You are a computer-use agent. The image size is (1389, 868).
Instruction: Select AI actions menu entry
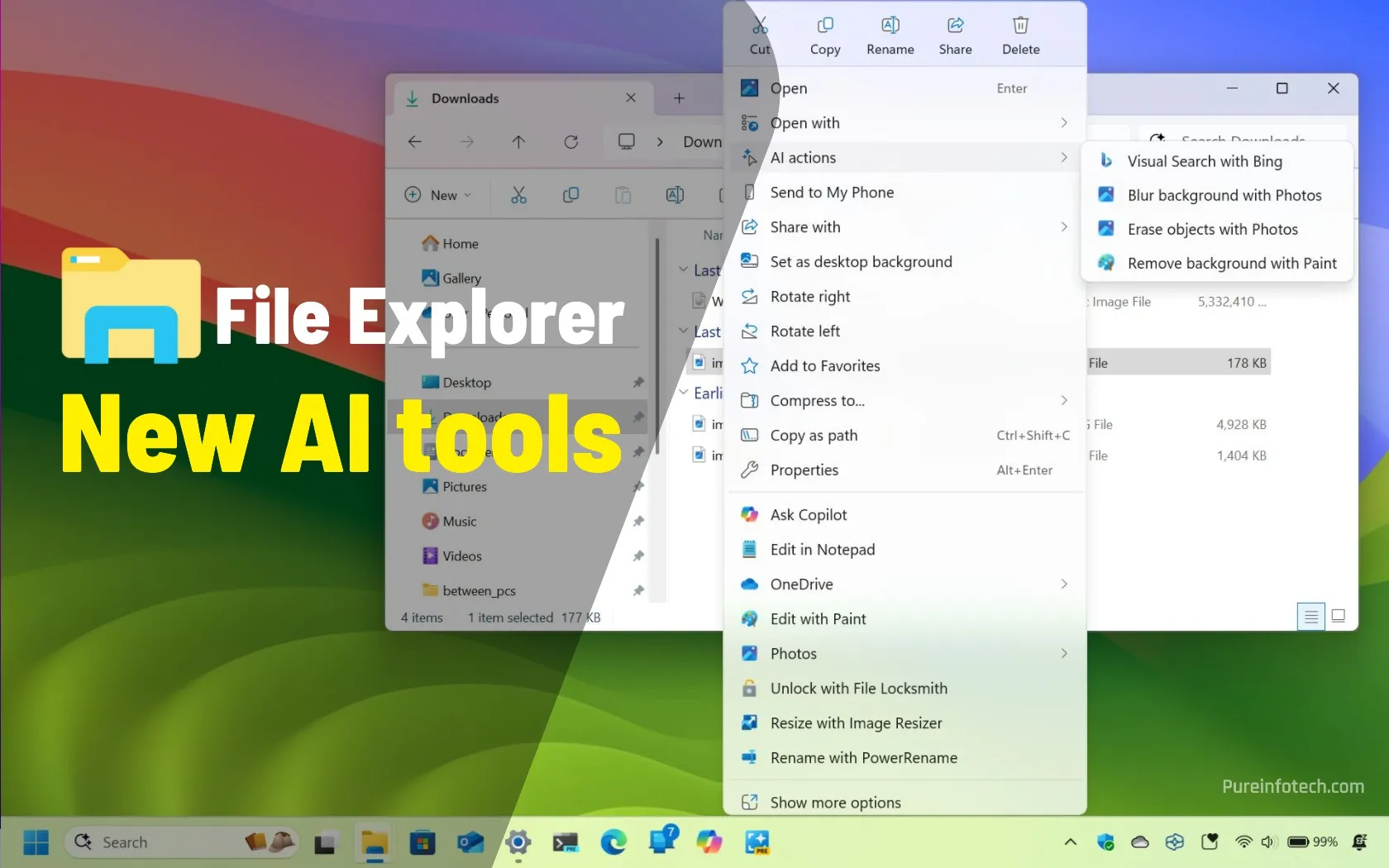tap(905, 158)
